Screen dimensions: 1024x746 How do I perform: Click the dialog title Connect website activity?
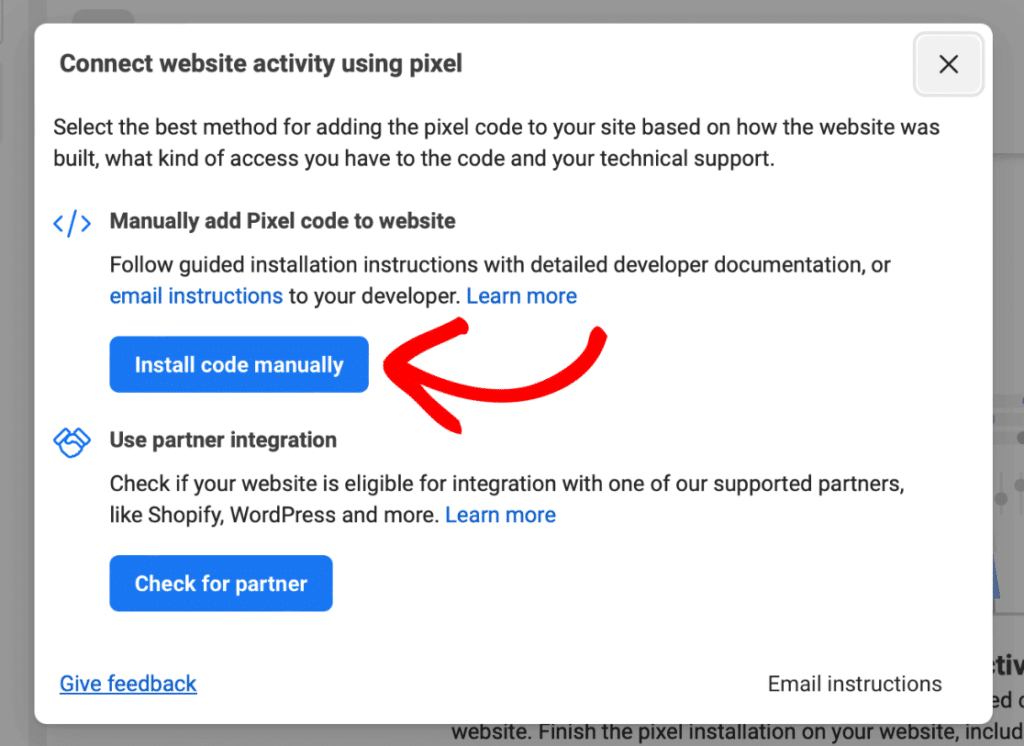coord(261,63)
